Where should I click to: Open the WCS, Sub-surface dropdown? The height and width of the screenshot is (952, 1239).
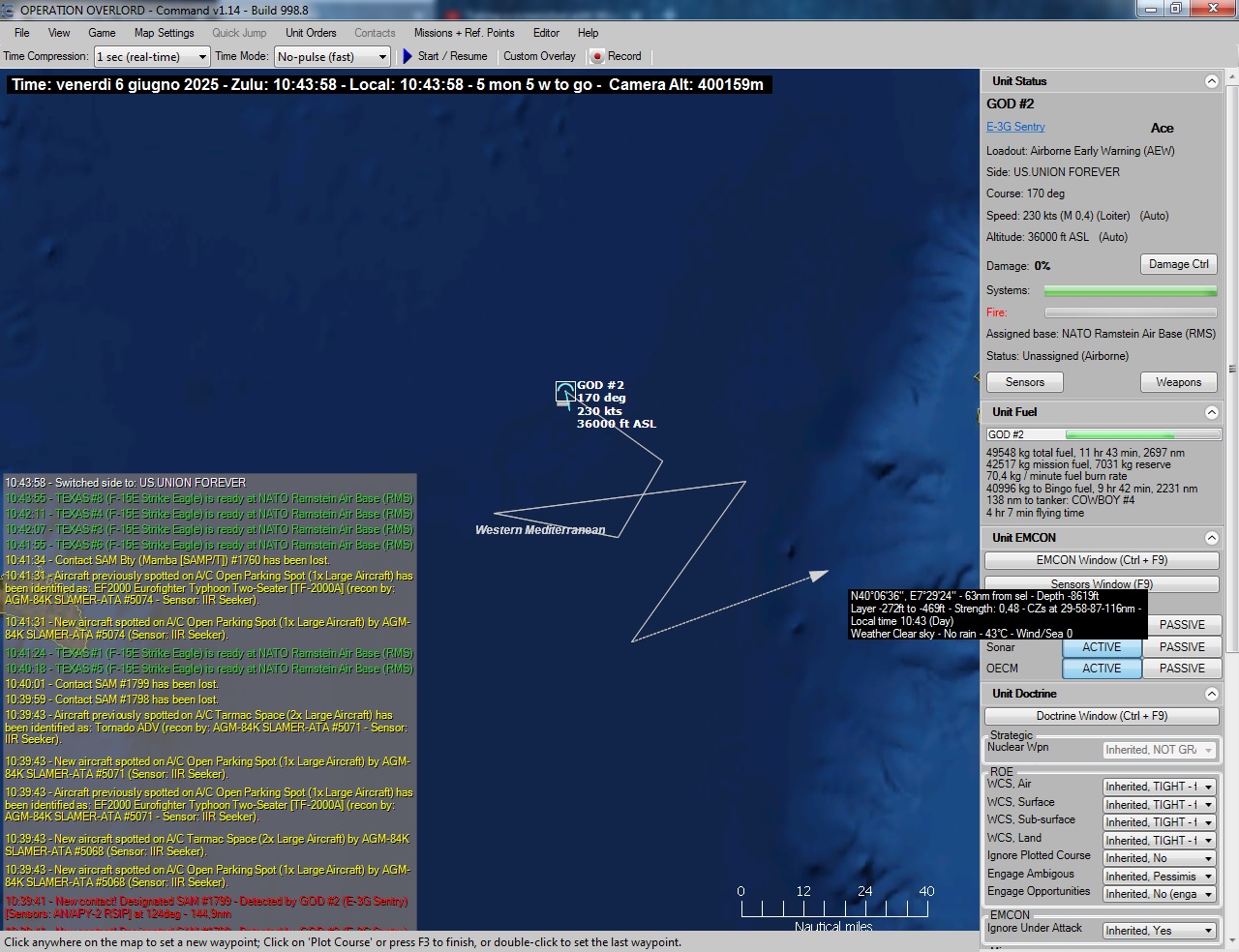tap(1159, 822)
